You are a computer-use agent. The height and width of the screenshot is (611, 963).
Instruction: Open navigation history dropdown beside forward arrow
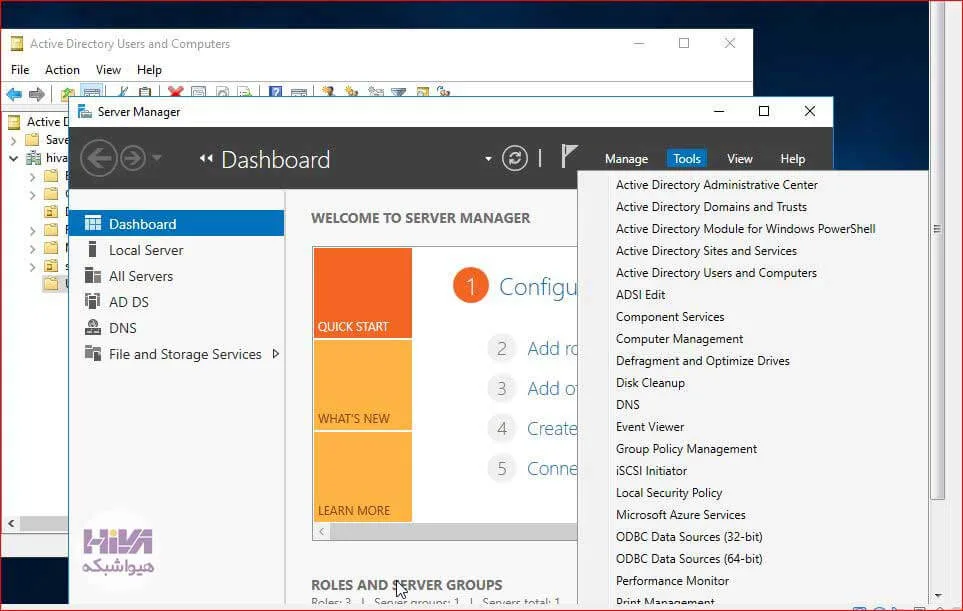(x=157, y=158)
